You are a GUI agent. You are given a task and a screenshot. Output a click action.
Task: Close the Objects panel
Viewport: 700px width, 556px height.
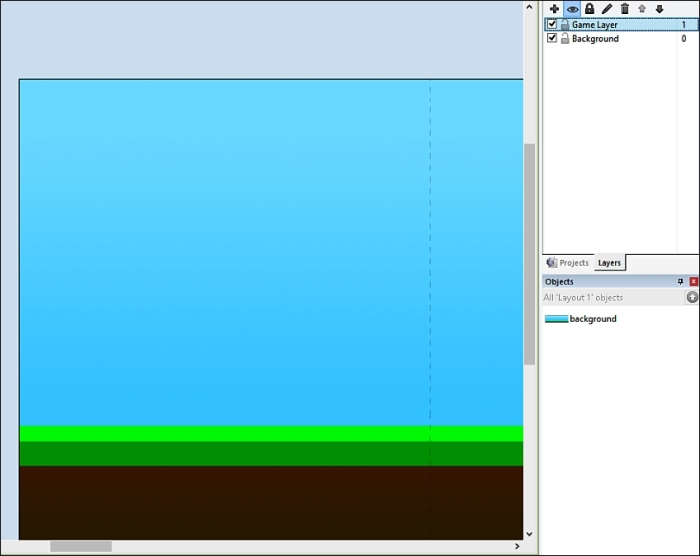[x=693, y=281]
